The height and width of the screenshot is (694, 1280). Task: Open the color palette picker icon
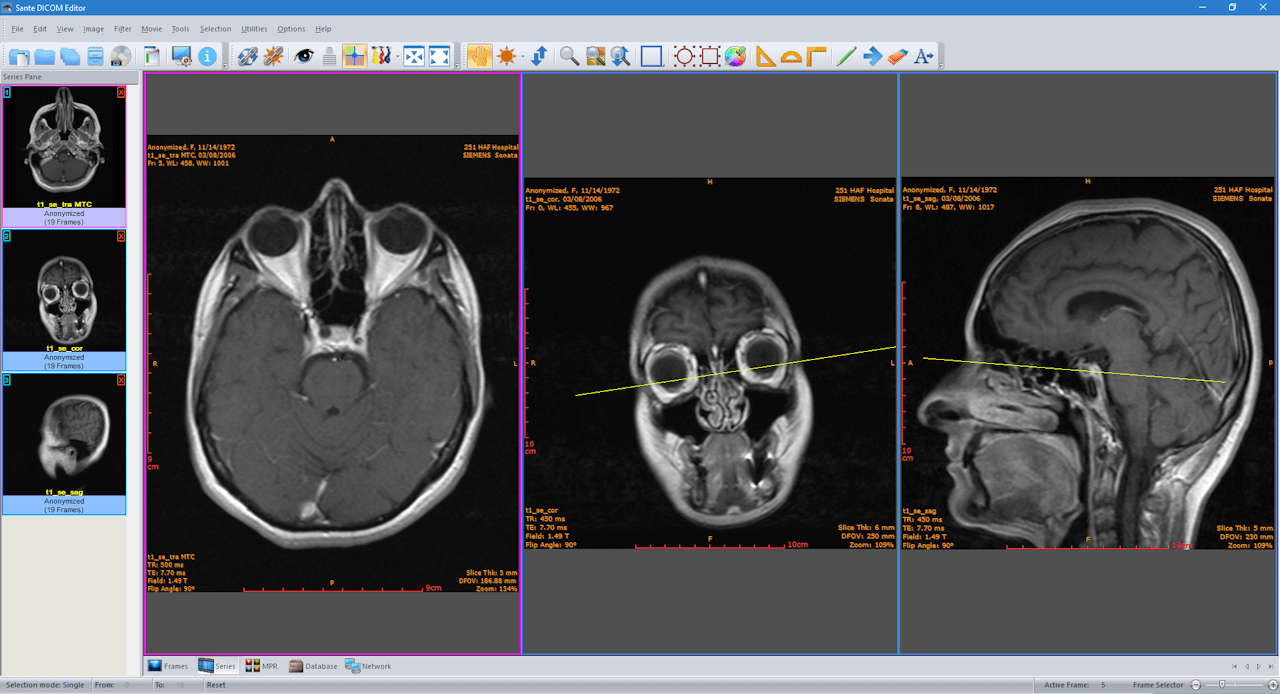coord(735,56)
